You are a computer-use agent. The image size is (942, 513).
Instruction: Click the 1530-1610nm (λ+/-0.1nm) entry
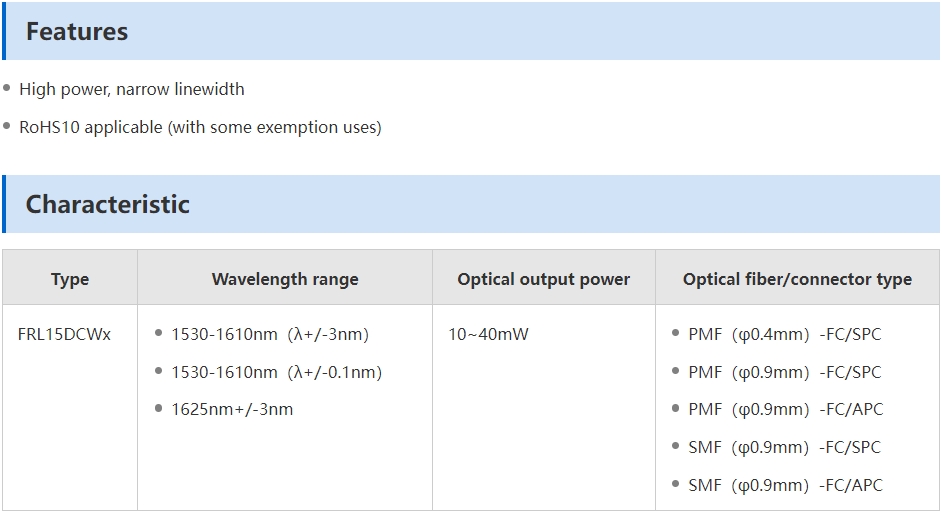(276, 372)
